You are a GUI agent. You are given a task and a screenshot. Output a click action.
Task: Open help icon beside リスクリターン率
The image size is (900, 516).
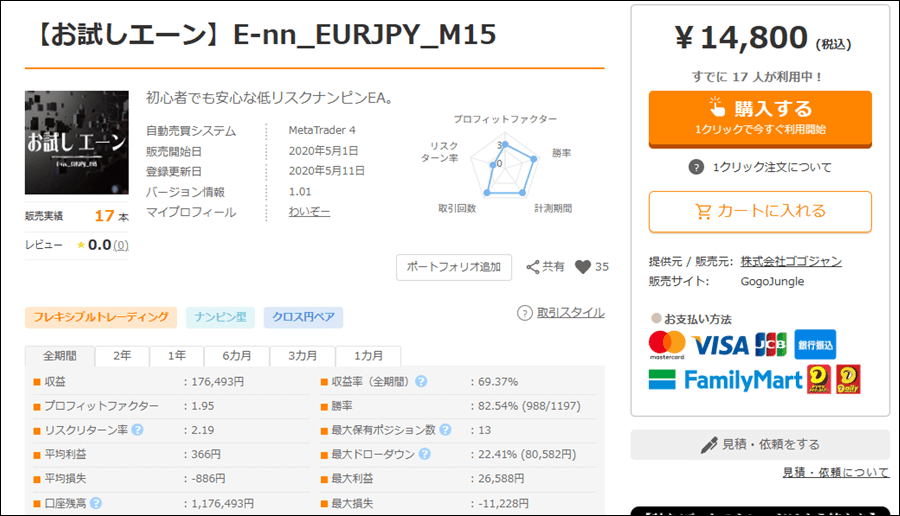pos(137,430)
